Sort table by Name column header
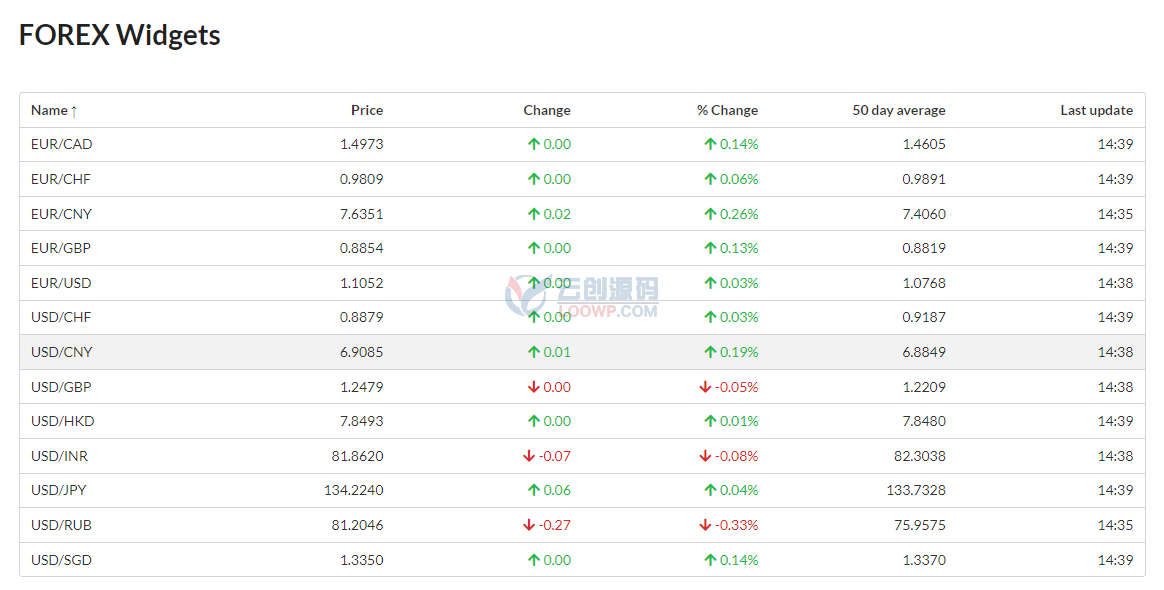1164x590 pixels. point(49,111)
